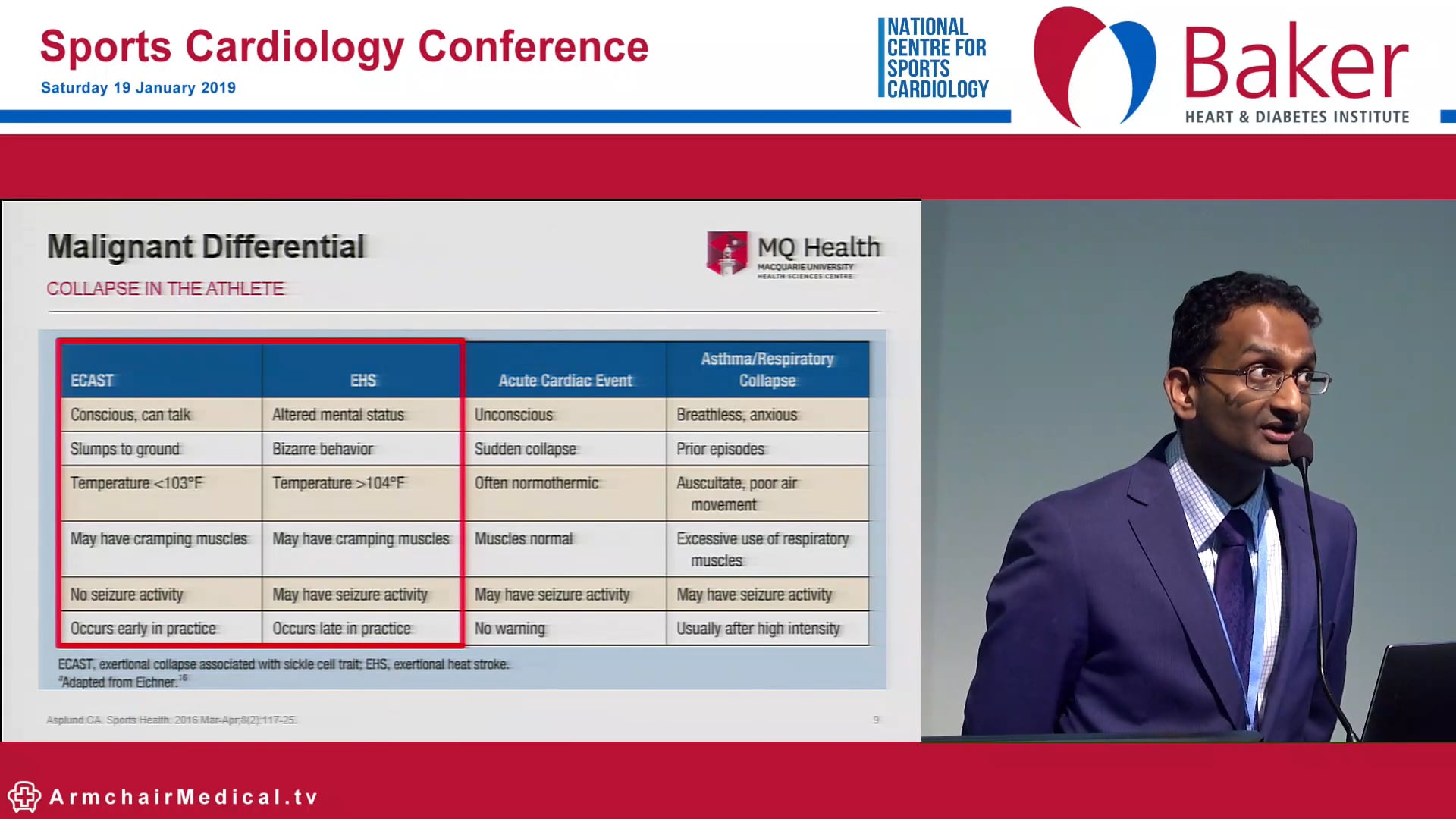Click the Malignant Differential slide title
The width and height of the screenshot is (1456, 819).
pos(206,247)
